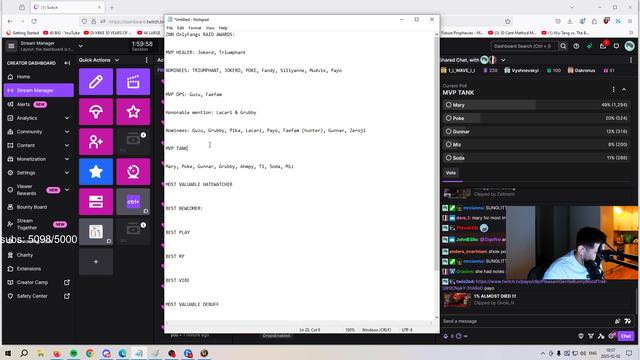This screenshot has width=640, height=360.
Task: Open Stream Manager layout dropdown arrow
Action: pos(80,46)
